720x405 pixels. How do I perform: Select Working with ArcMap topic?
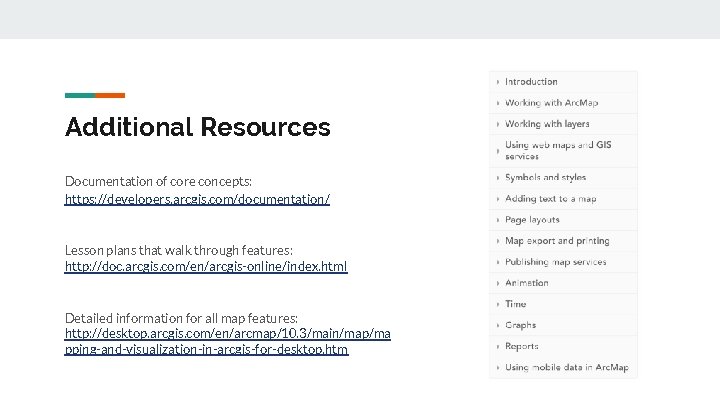(551, 103)
